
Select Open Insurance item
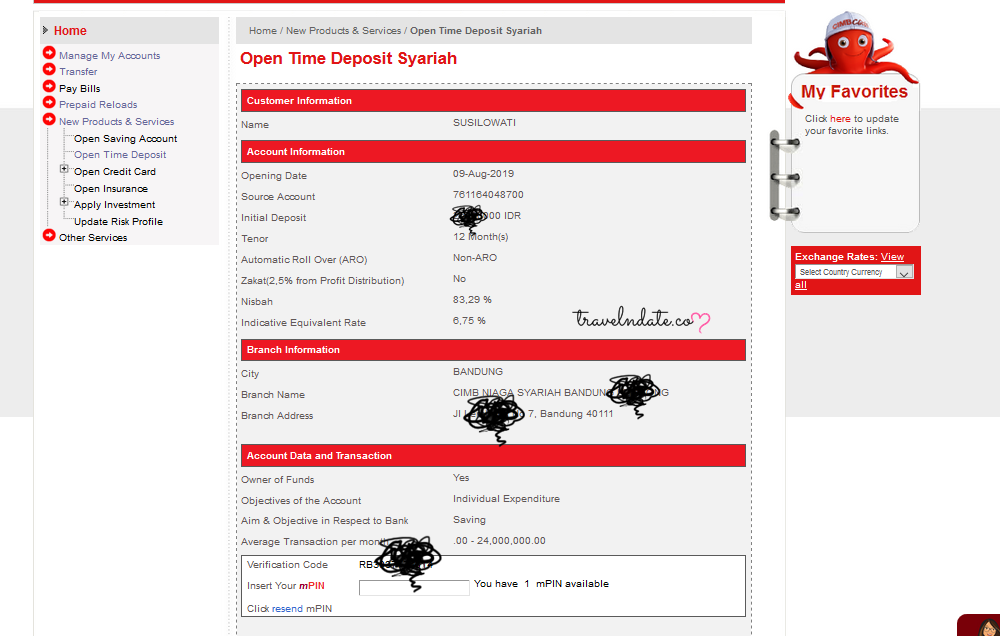click(x=111, y=189)
